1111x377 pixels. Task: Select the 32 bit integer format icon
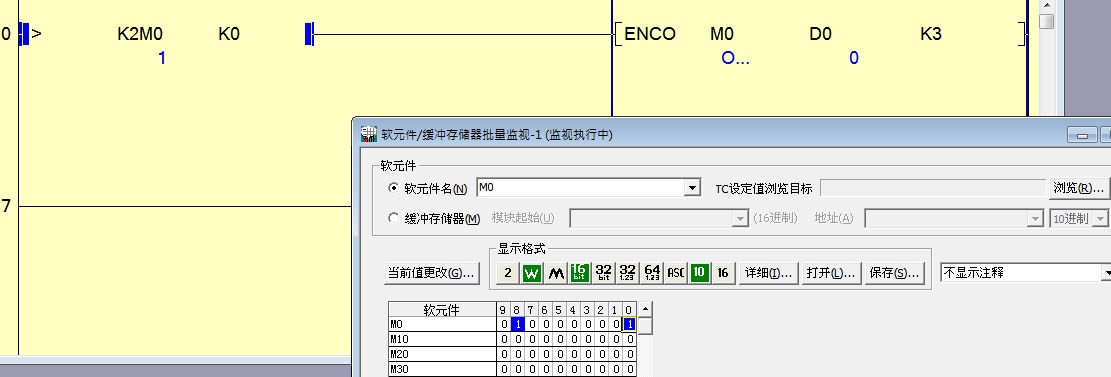[x=604, y=273]
